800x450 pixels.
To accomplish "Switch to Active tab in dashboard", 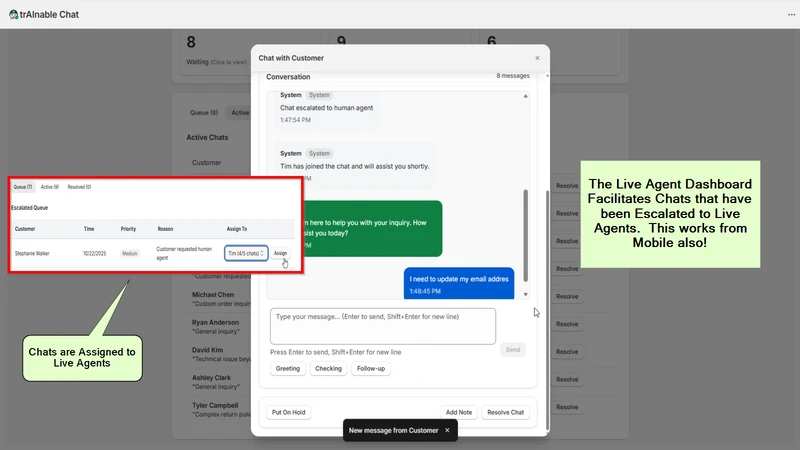I will coord(239,113).
